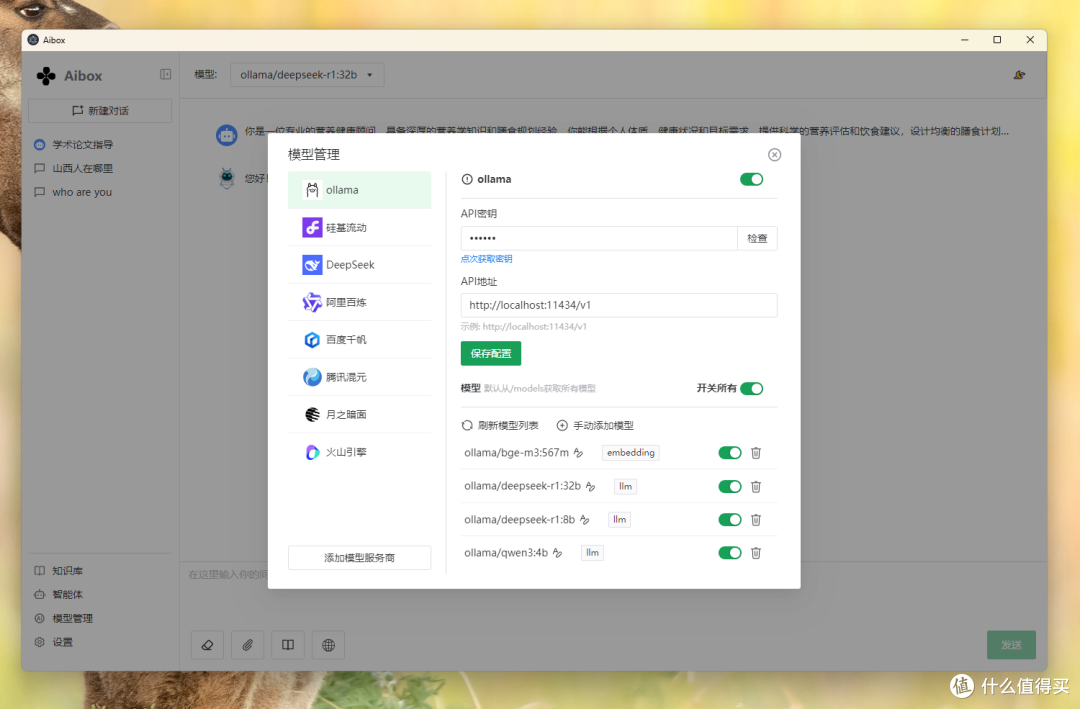Open the 月之暗面 provider settings
Viewport: 1080px width, 709px height.
360,414
